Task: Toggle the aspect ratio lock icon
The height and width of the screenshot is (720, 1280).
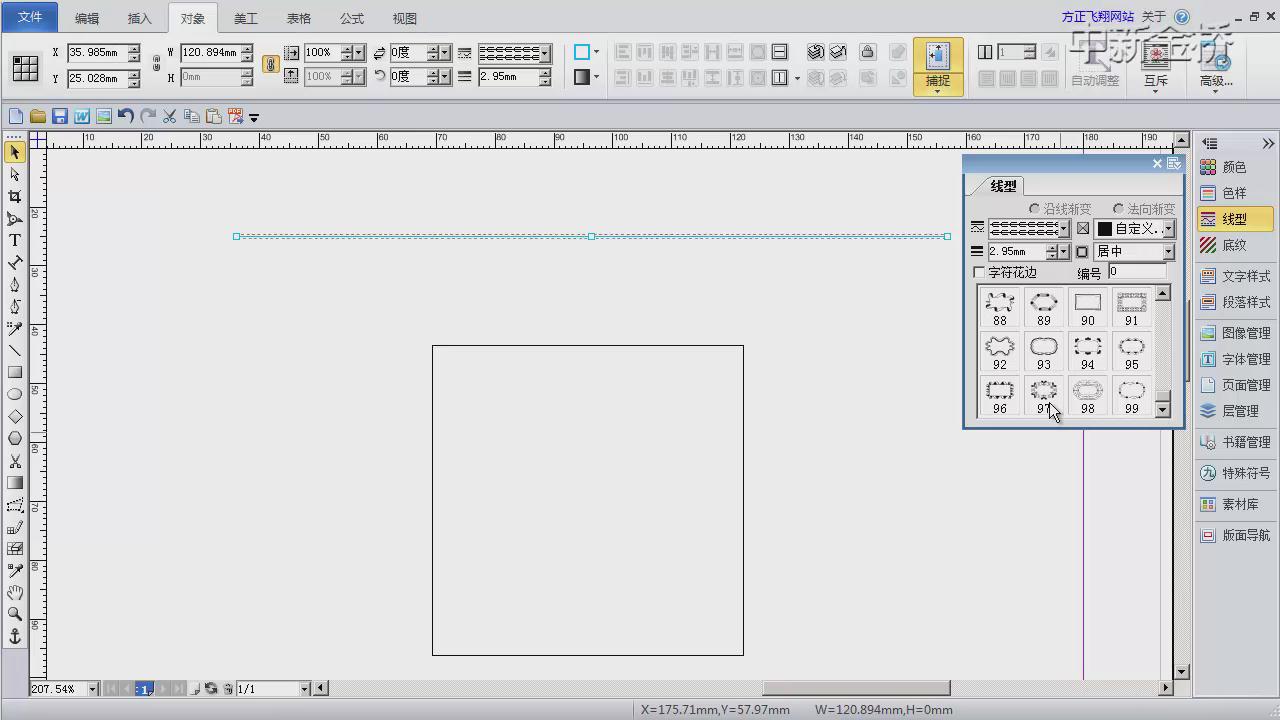Action: [270, 64]
